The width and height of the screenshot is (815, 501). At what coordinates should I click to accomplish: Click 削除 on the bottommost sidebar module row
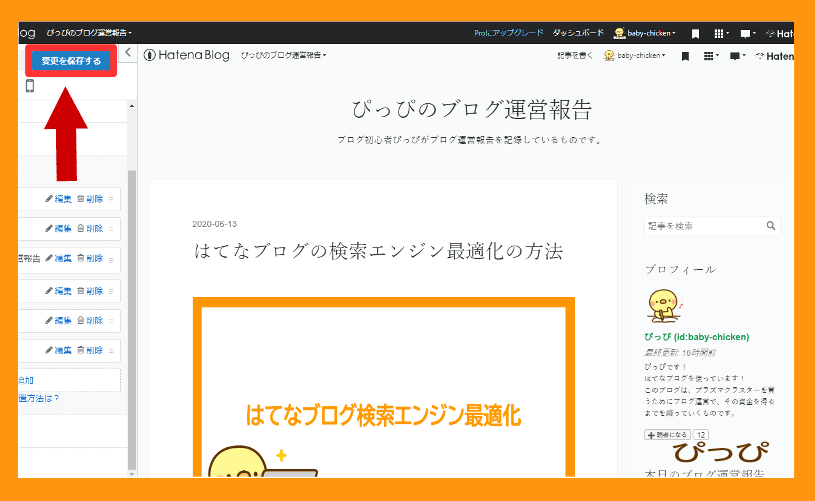tap(90, 350)
